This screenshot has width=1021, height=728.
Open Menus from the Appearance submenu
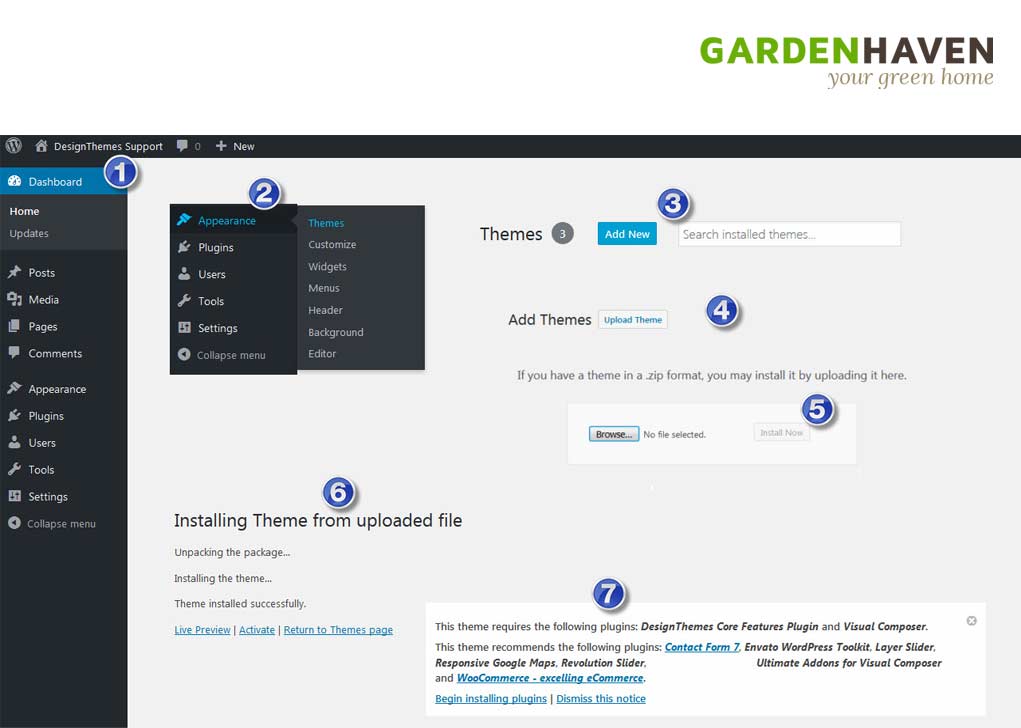click(324, 288)
